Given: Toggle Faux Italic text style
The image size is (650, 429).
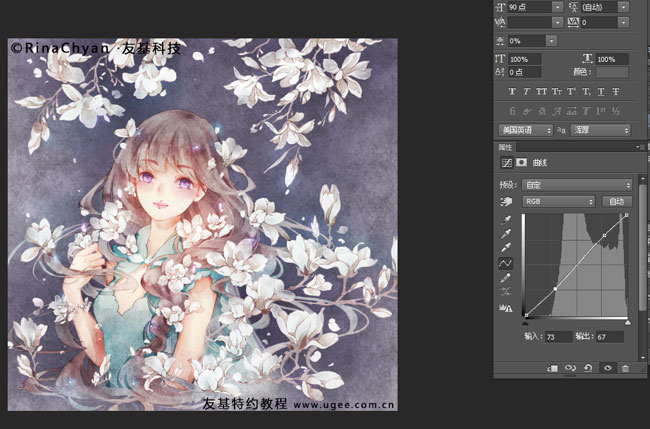Looking at the screenshot, I should pos(526,92).
